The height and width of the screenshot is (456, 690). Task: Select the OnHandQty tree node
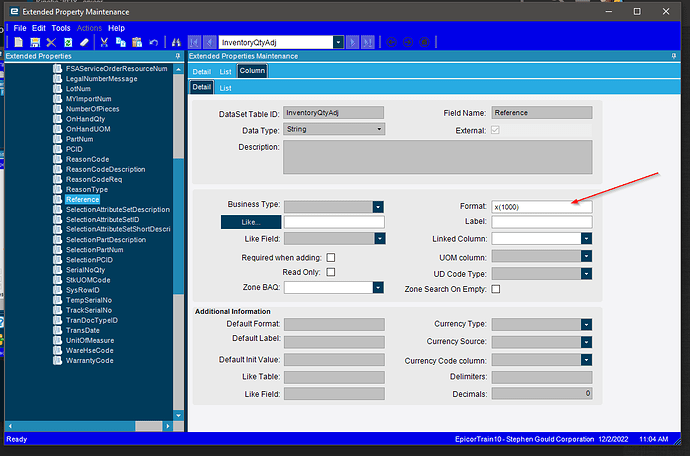point(85,119)
